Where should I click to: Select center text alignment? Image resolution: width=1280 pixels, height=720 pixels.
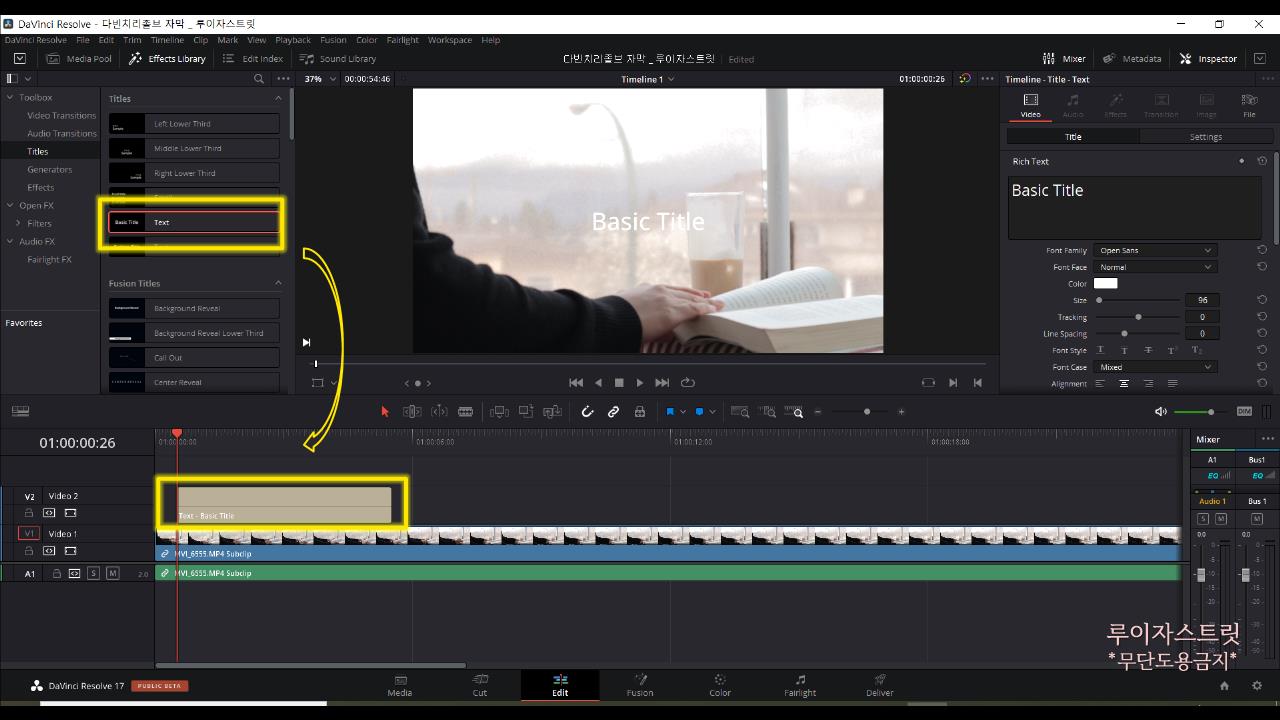click(1124, 384)
